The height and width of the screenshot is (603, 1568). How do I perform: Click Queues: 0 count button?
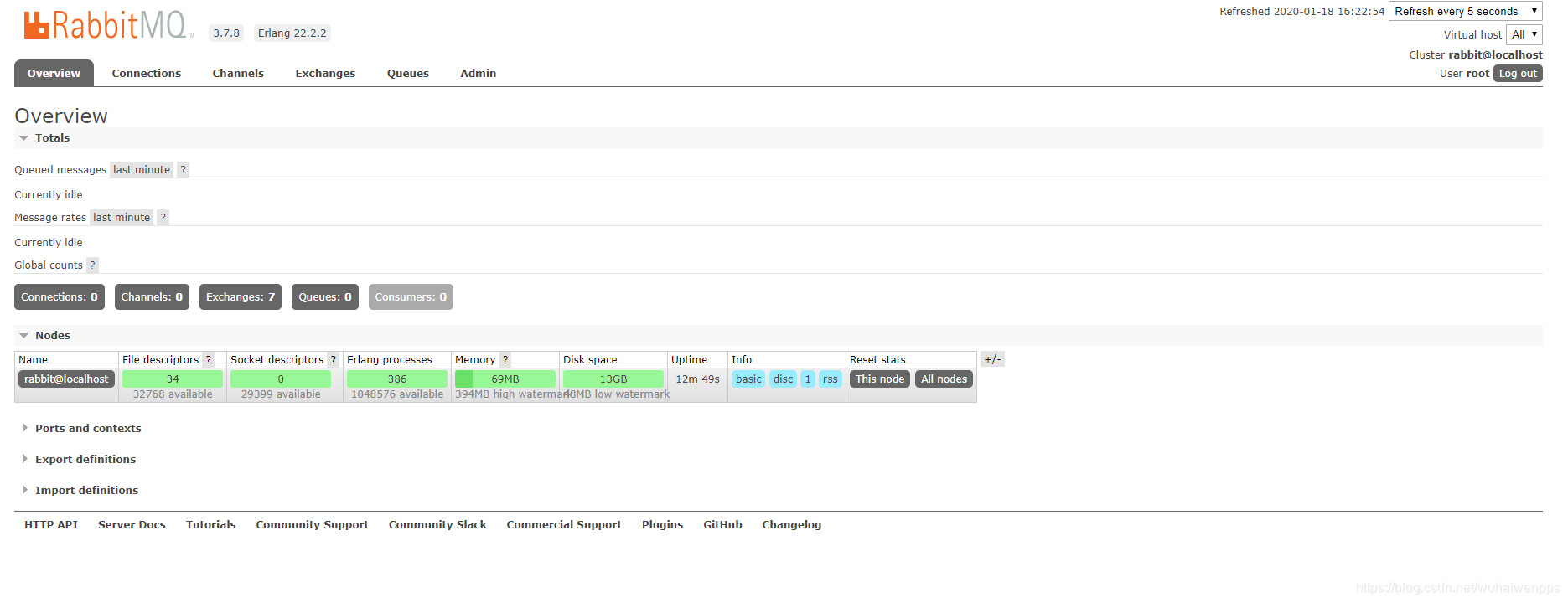click(325, 296)
